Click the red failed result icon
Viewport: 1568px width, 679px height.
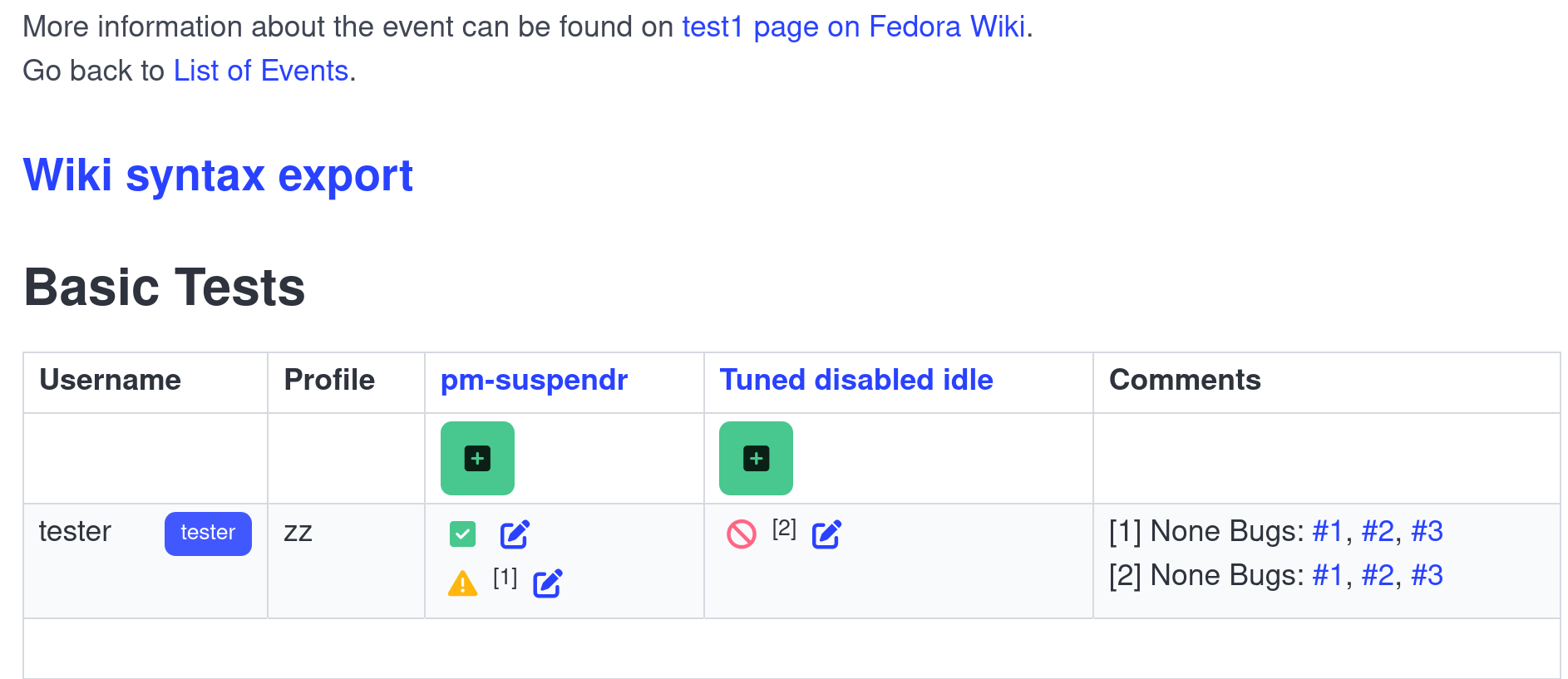tap(742, 534)
